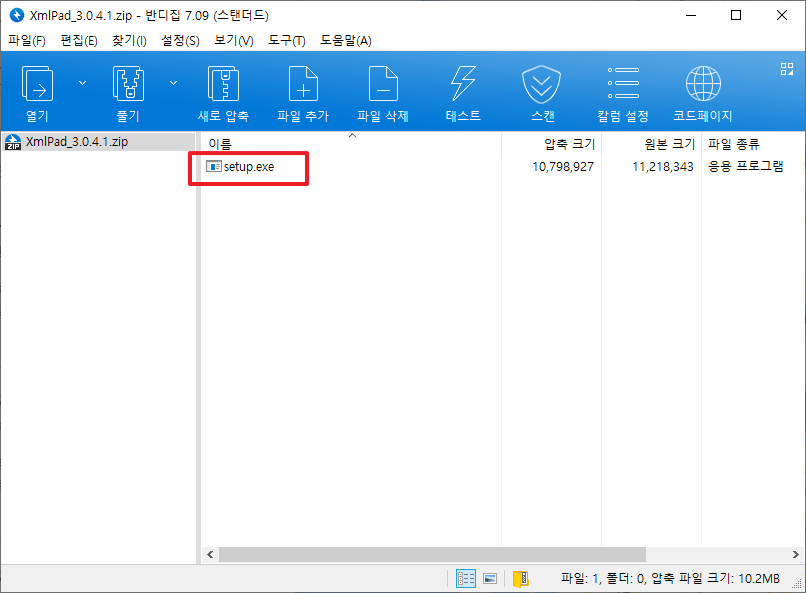
Task: Switch to image preview view icon
Action: [490, 579]
